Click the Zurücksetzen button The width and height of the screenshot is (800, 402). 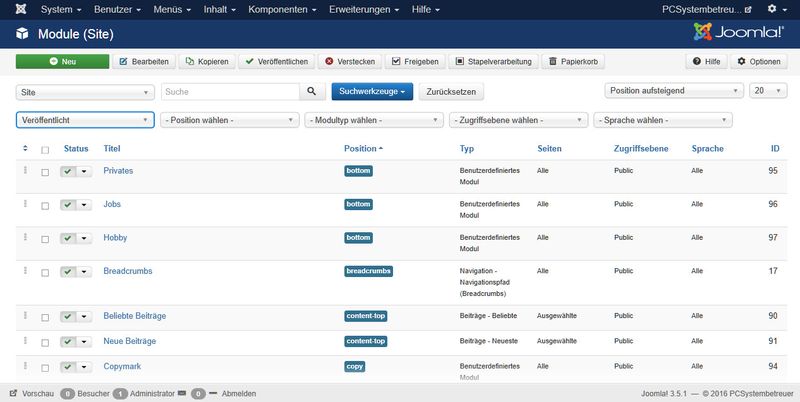pyautogui.click(x=451, y=92)
